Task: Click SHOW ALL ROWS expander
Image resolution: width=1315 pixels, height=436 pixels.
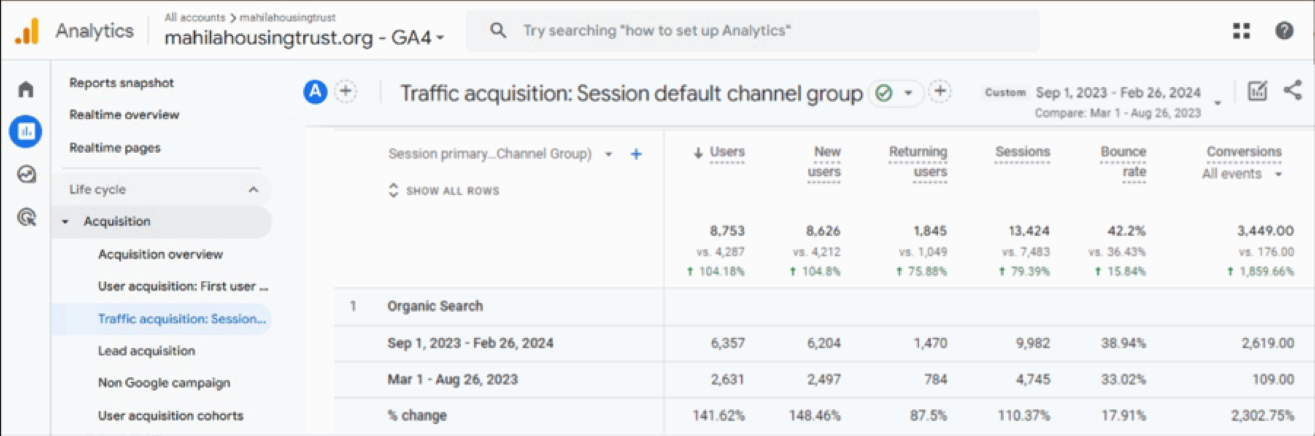Action: 443,190
